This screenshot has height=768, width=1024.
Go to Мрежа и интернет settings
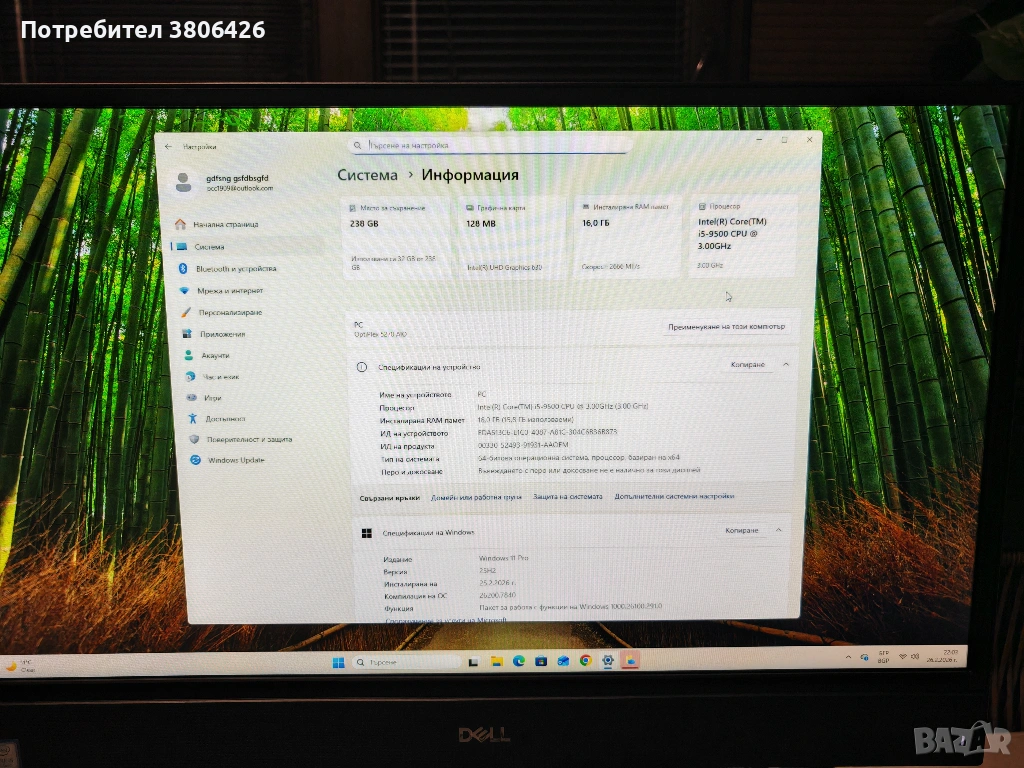(x=229, y=291)
